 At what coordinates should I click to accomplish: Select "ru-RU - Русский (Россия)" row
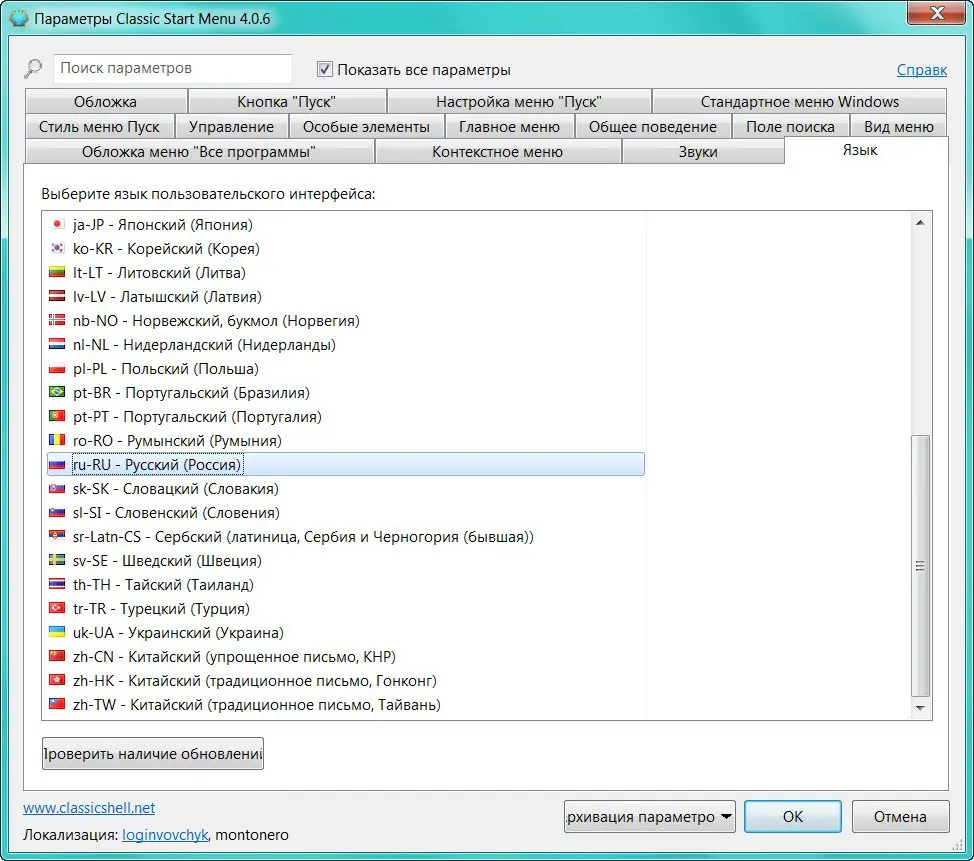(x=346, y=465)
